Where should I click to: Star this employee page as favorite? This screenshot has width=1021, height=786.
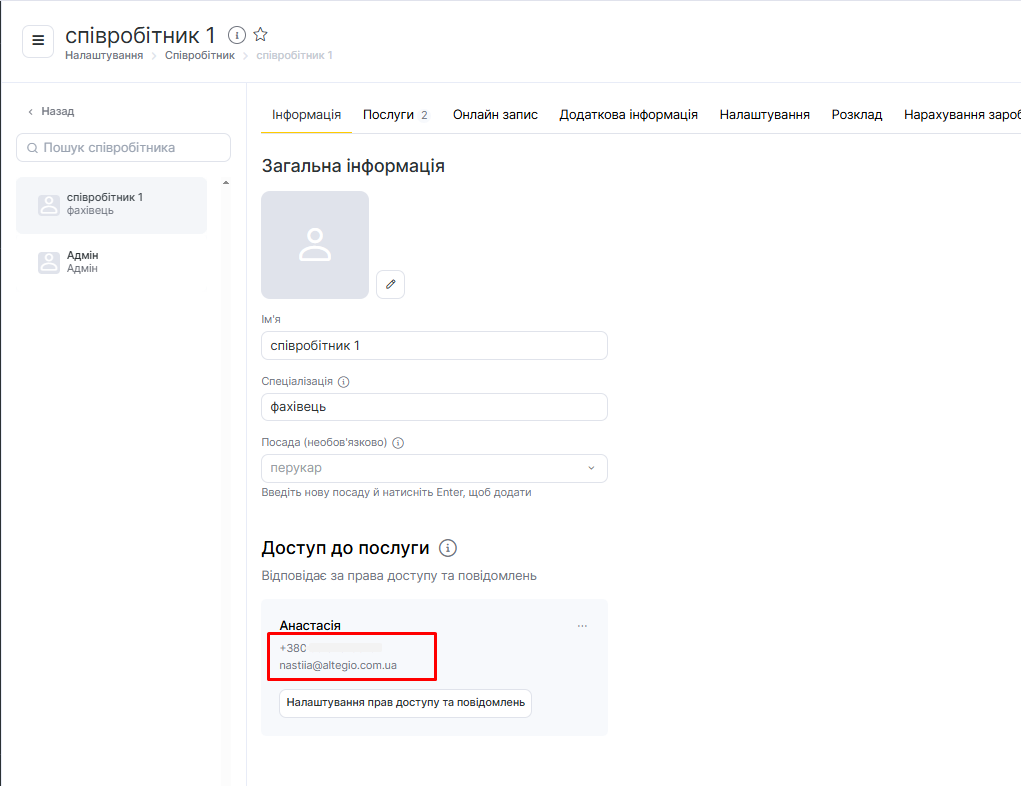tap(260, 35)
